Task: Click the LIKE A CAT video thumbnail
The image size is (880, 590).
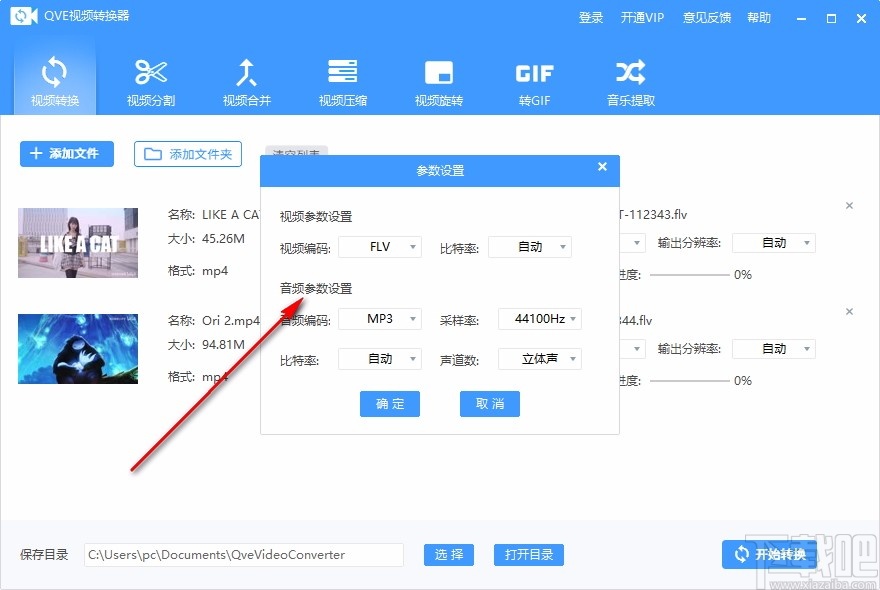Action: tap(77, 242)
